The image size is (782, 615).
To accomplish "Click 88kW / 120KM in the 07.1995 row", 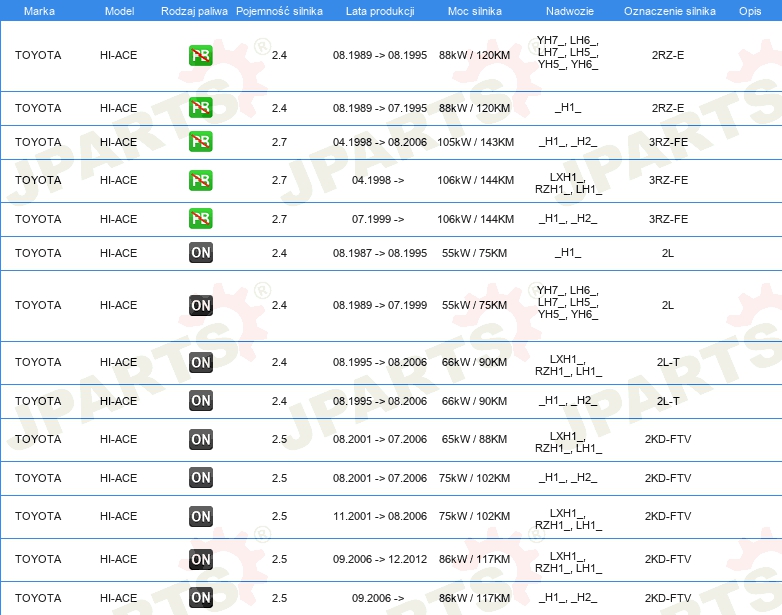I will coord(474,108).
